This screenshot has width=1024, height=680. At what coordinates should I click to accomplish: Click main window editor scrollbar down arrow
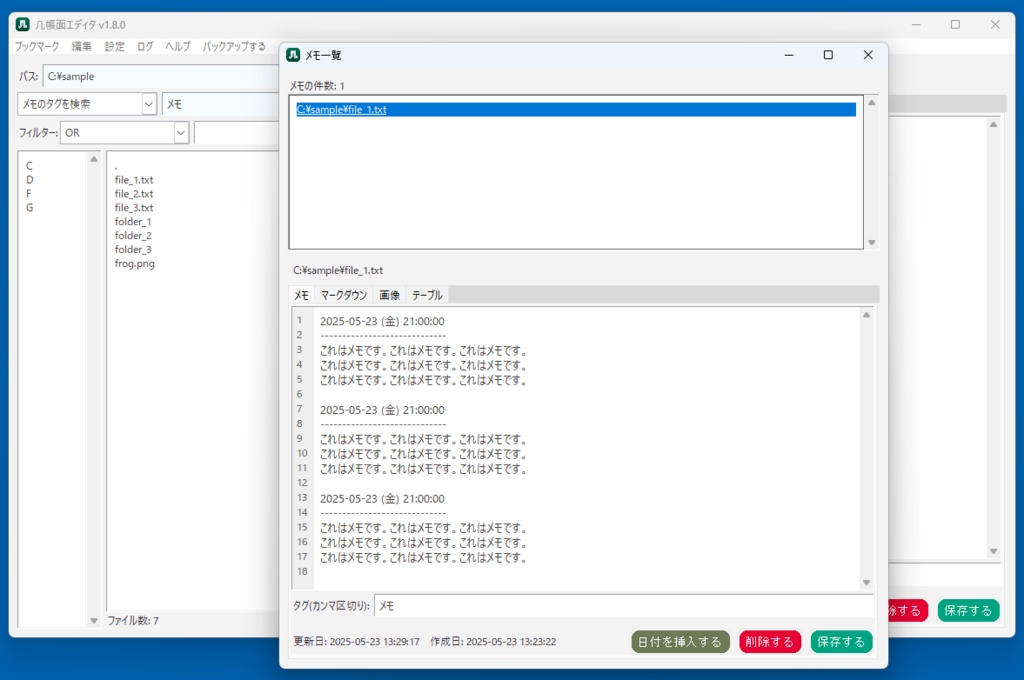[x=993, y=551]
